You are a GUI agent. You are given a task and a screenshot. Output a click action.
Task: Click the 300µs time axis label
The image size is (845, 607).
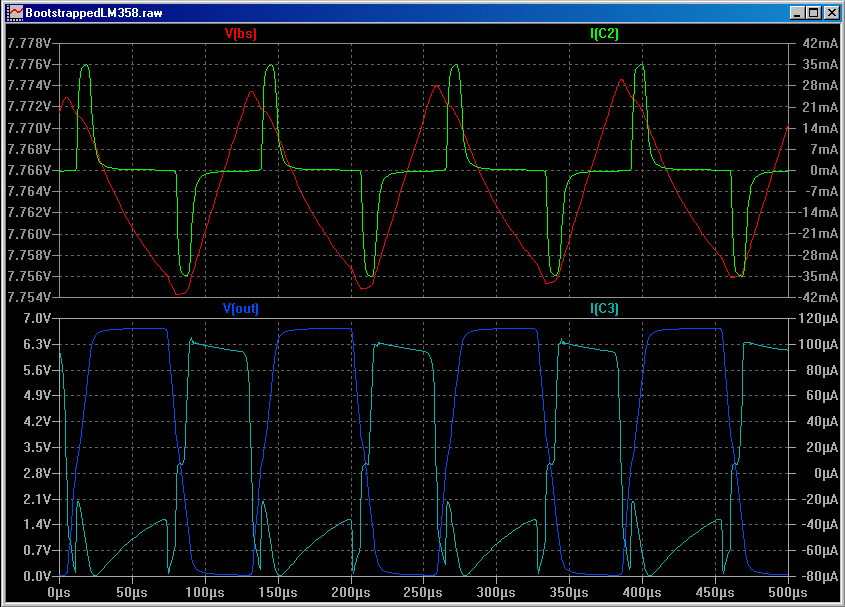[x=496, y=592]
